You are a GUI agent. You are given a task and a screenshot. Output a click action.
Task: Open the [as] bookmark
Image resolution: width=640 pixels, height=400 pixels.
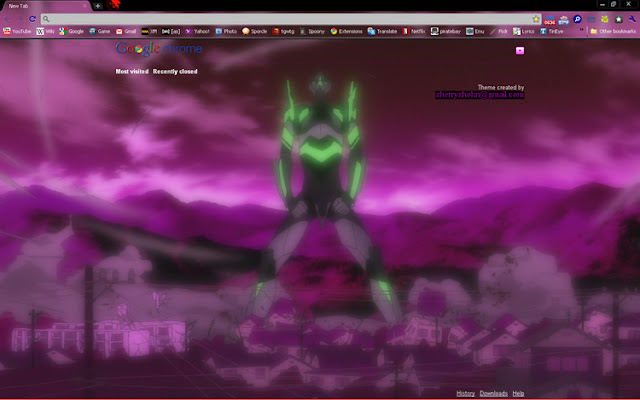pos(171,31)
